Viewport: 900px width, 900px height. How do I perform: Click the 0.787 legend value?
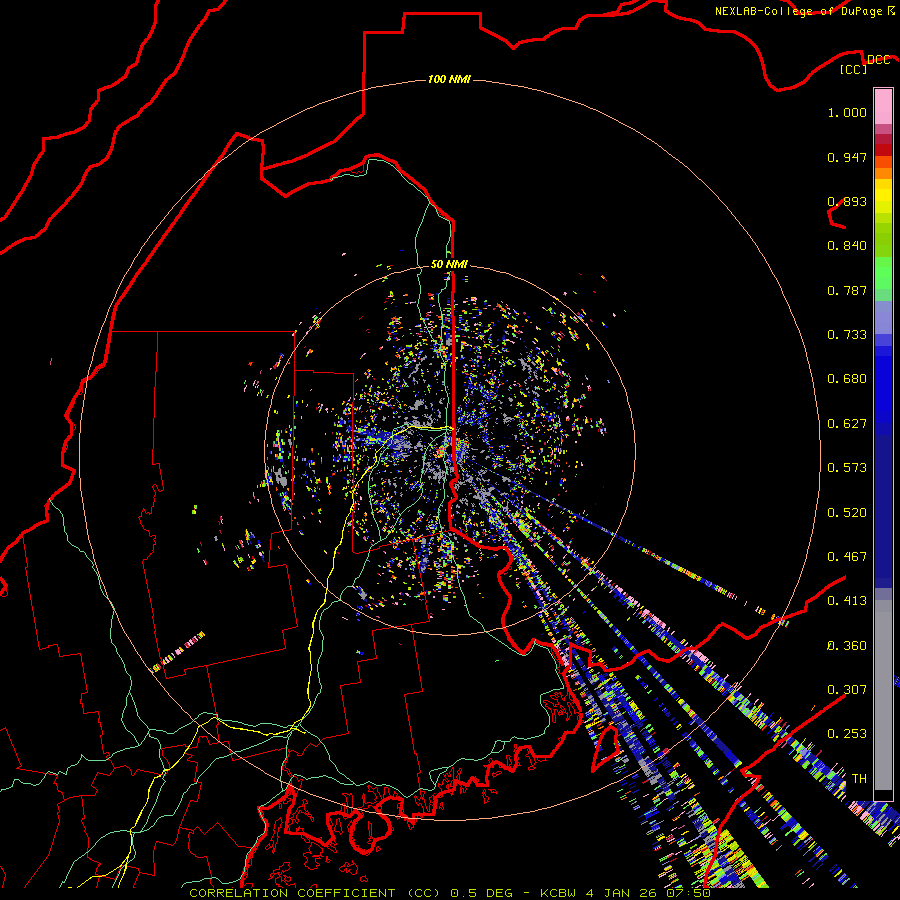(847, 290)
